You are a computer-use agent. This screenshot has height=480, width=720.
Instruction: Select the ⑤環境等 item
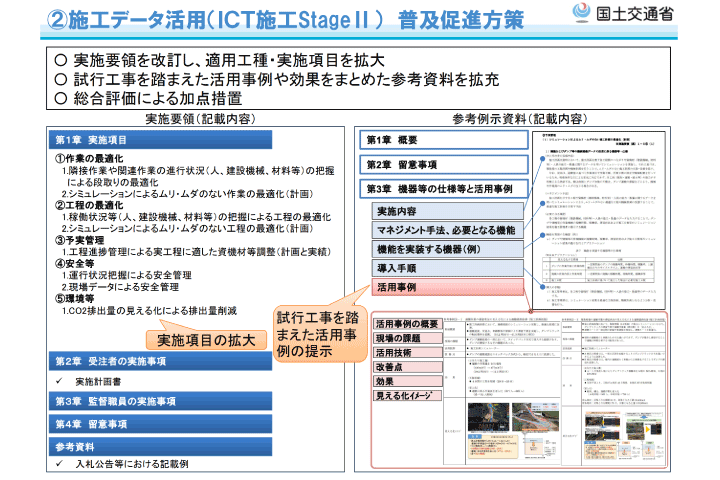coord(74,299)
